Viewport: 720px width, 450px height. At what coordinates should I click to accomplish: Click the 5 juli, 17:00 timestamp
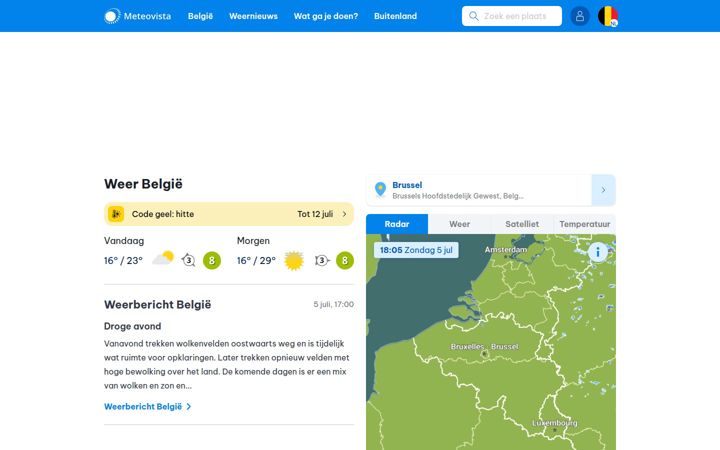point(333,304)
